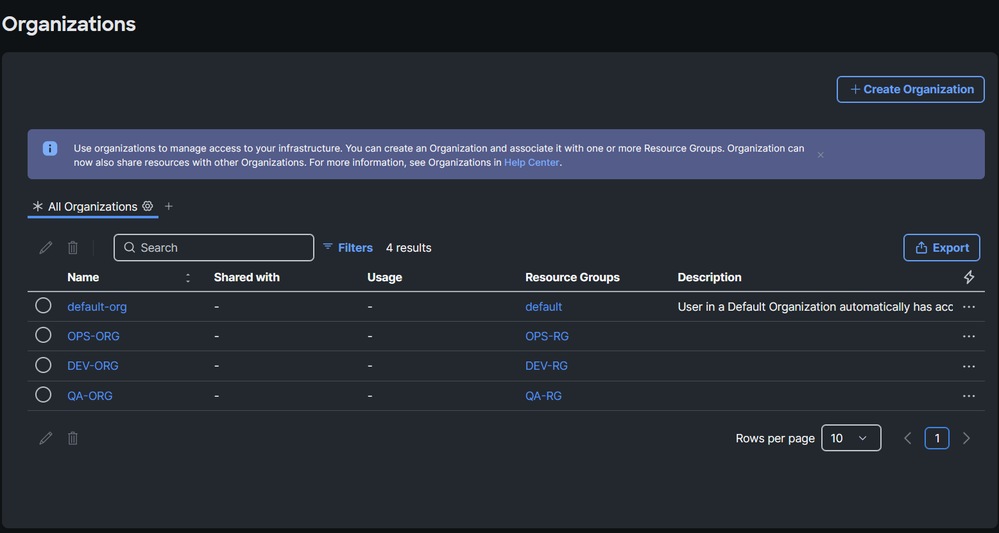Screen dimensions: 999x533
Task: Select page 1 in pagination
Action: click(937, 438)
